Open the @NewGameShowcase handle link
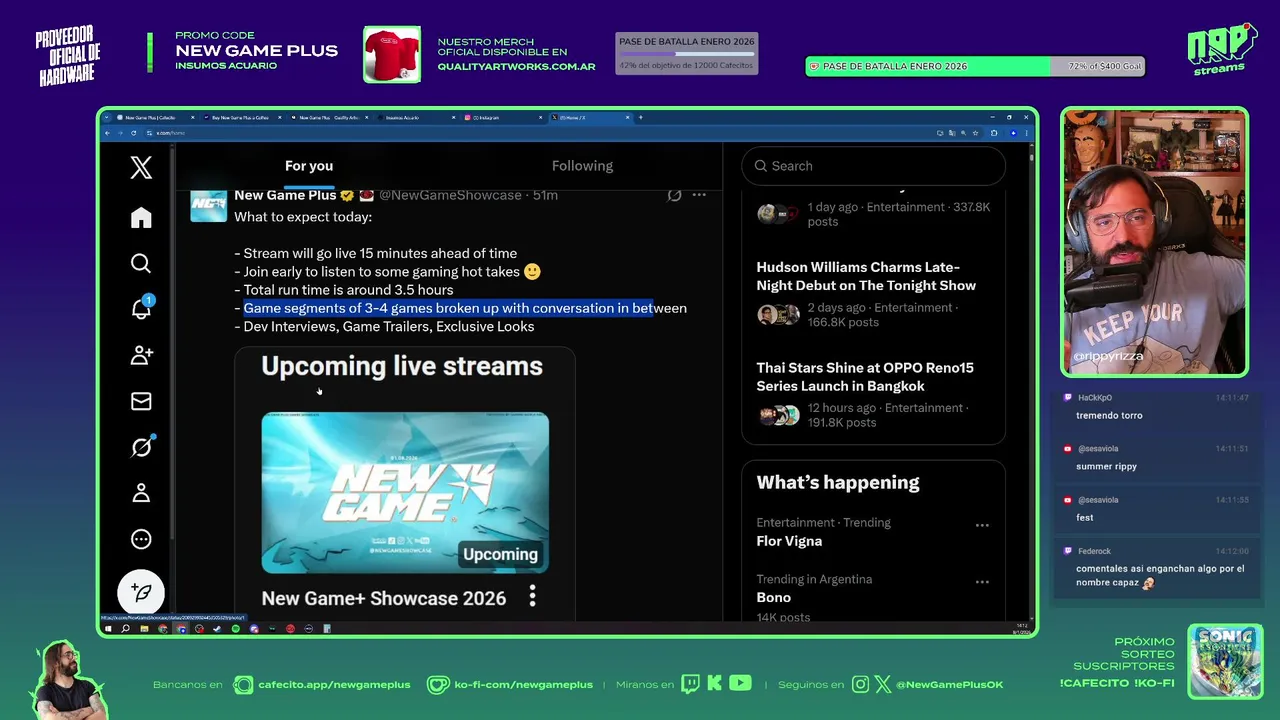Viewport: 1280px width, 720px height. click(x=450, y=196)
